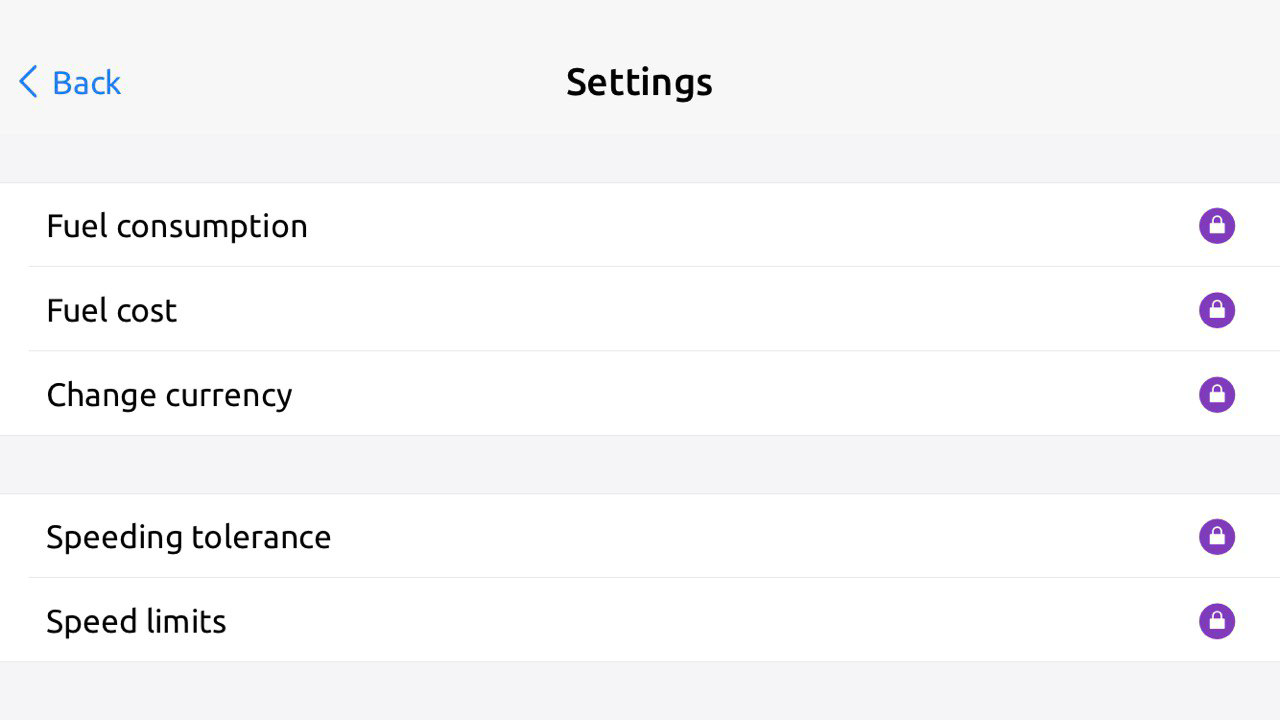Select the Fuel cost label
This screenshot has width=1280, height=720.
point(112,310)
